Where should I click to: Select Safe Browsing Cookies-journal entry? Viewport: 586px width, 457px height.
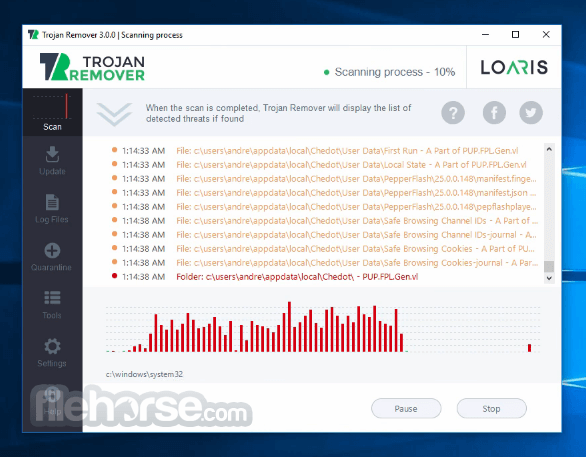pyautogui.click(x=324, y=263)
